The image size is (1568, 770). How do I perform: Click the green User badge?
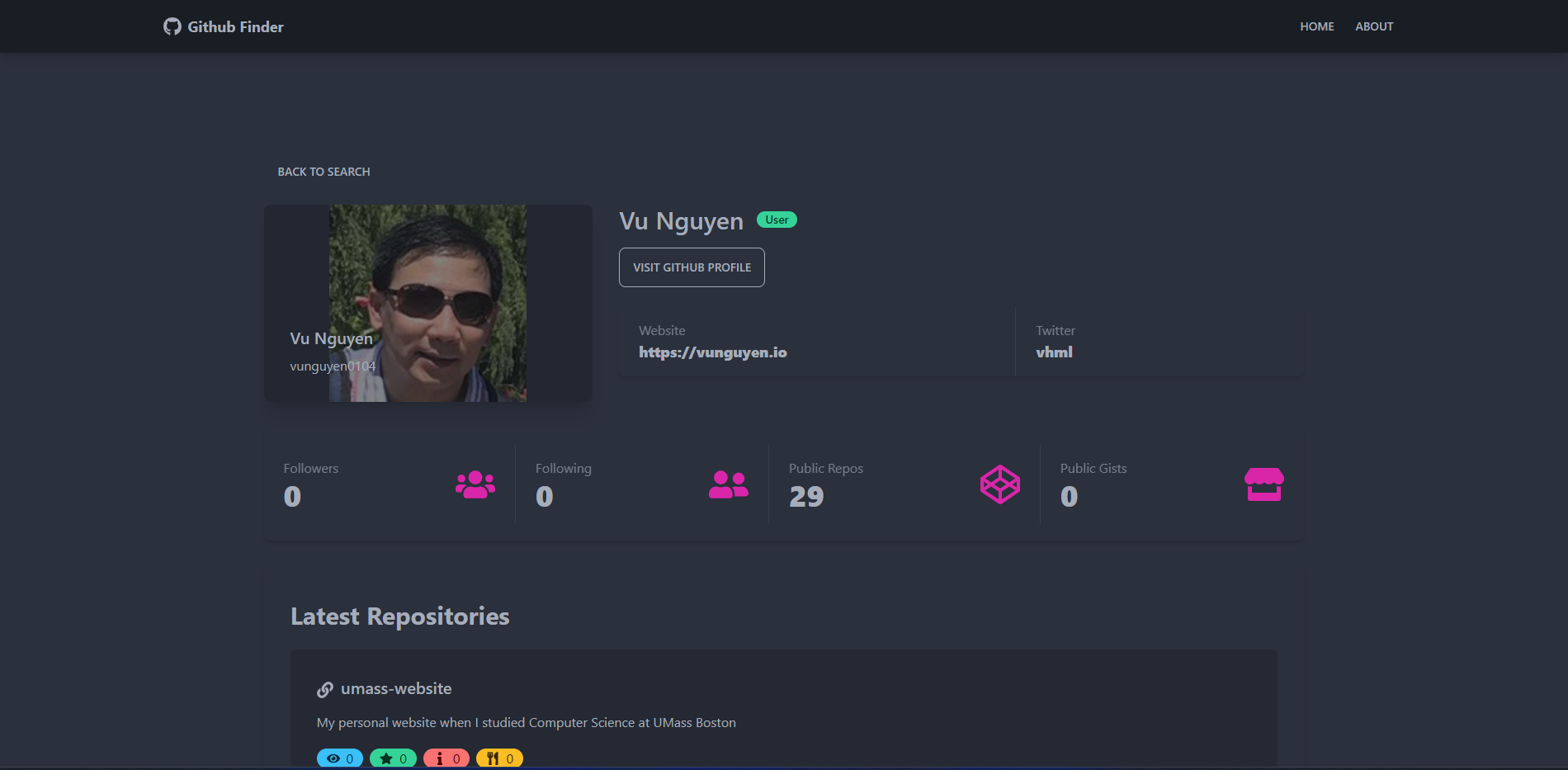coord(776,220)
